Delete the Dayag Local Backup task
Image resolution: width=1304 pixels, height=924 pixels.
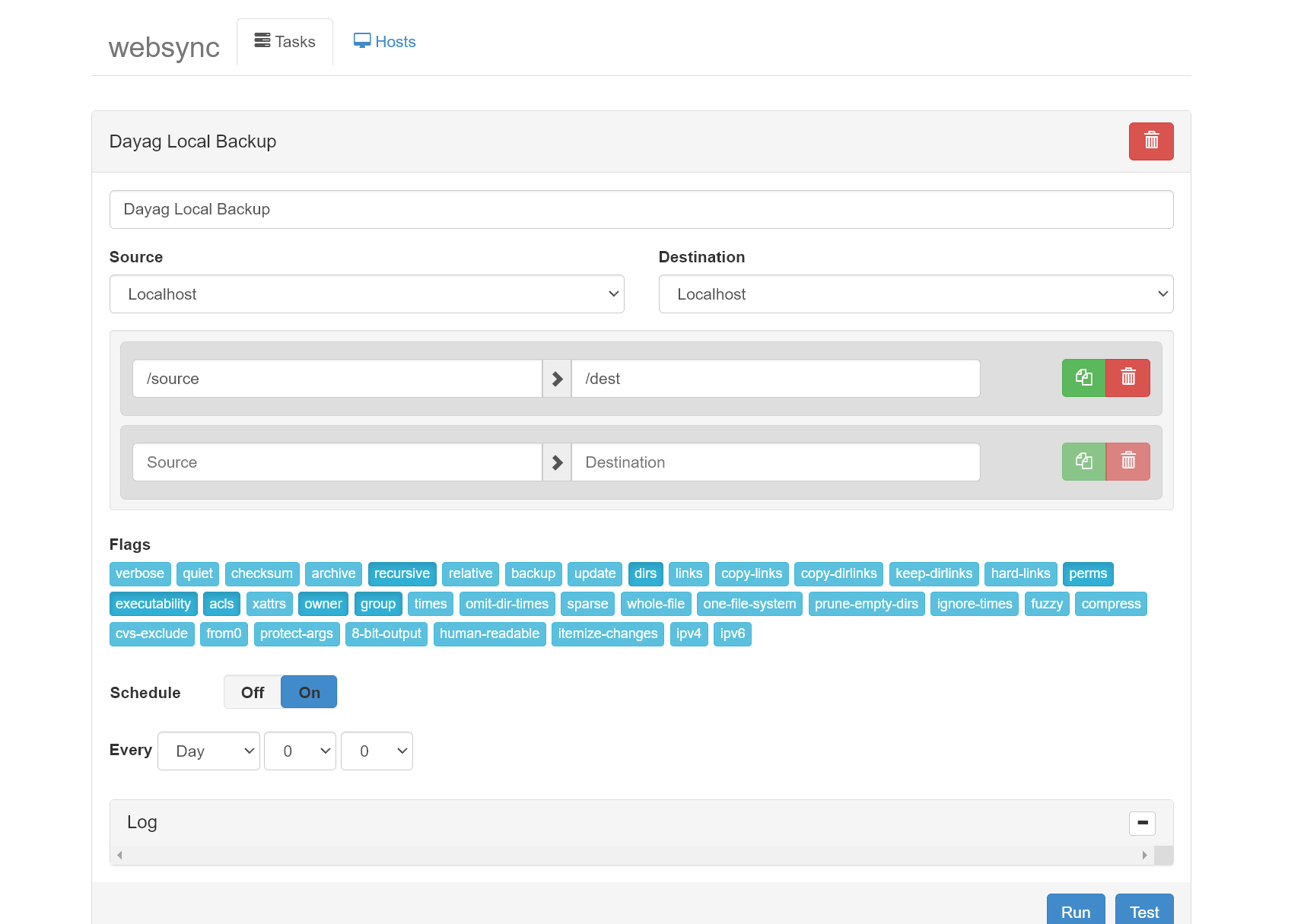1150,141
